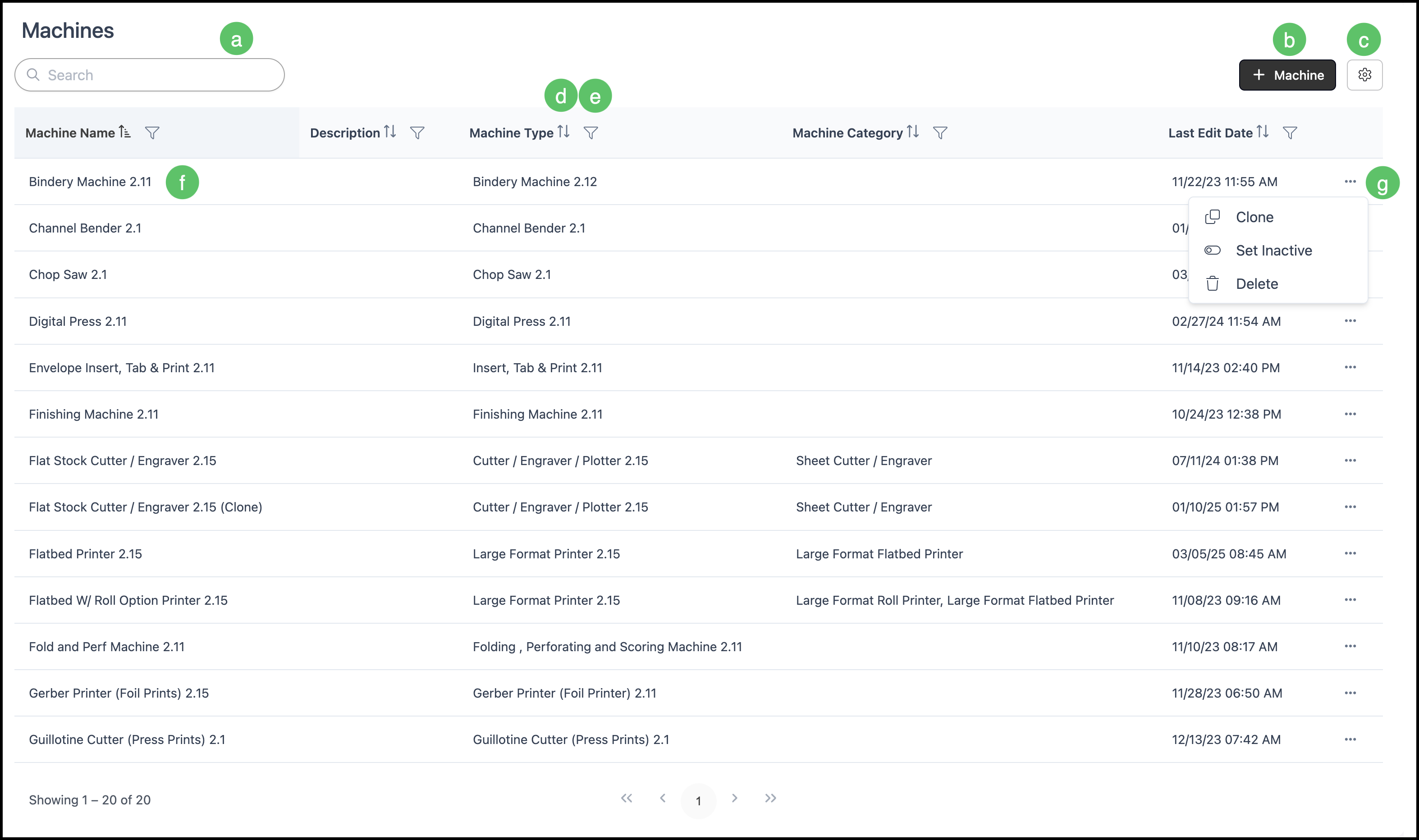Open ellipsis menu for Bindery Machine 2.11
The height and width of the screenshot is (840, 1419).
[1350, 182]
